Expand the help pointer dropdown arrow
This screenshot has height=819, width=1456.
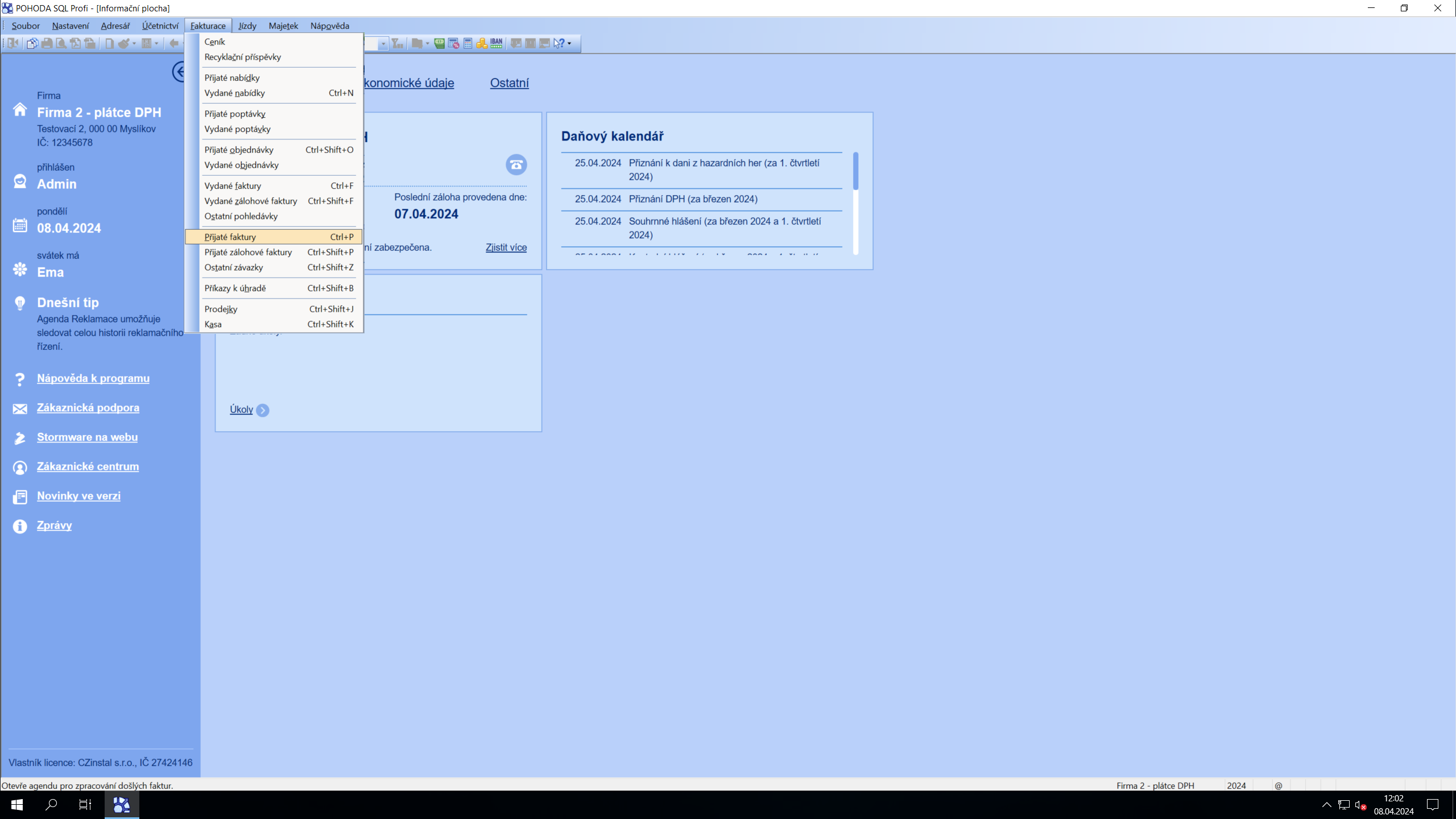click(x=569, y=43)
